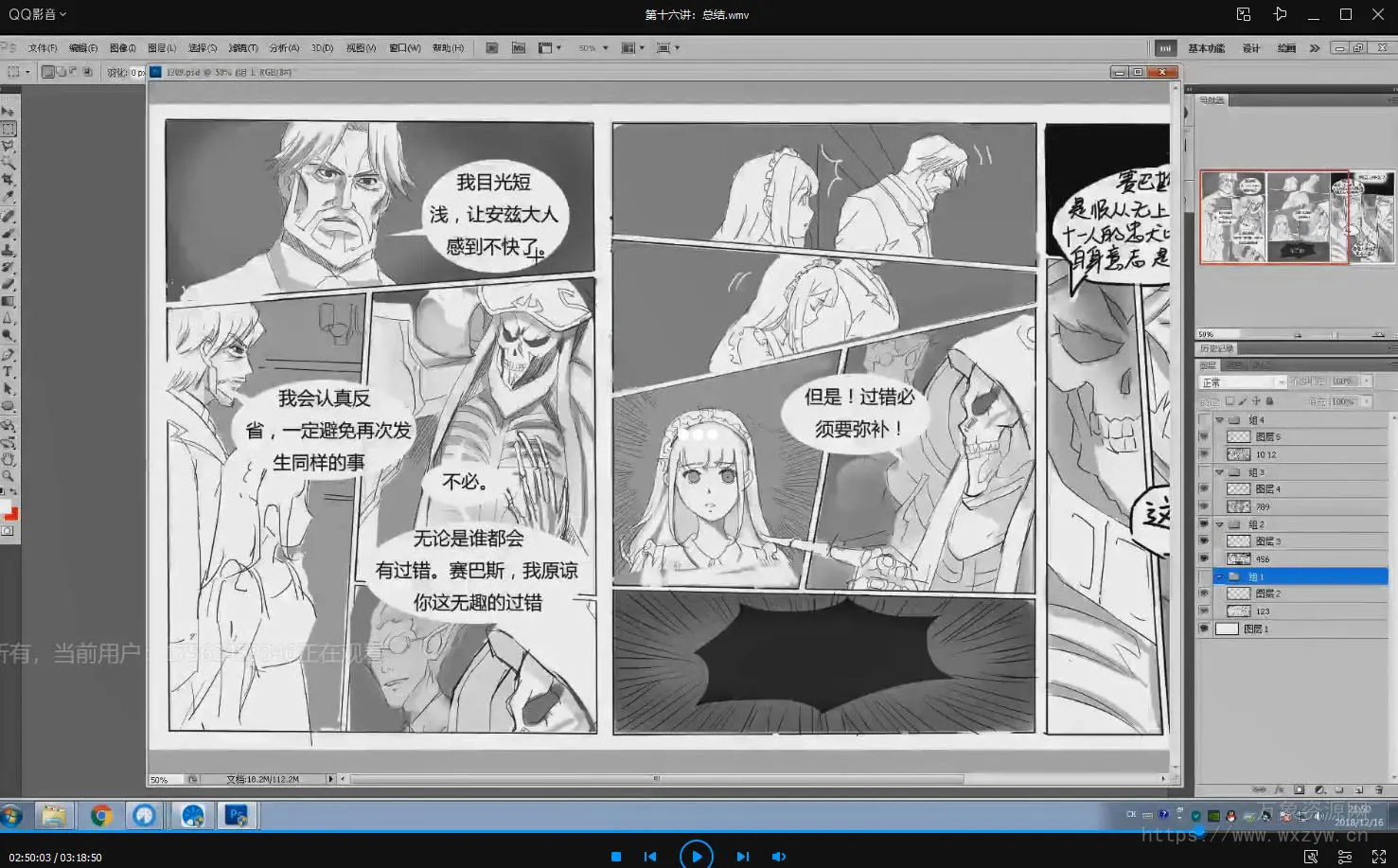Select the Zoom magnifier tool
Image resolution: width=1398 pixels, height=868 pixels.
[8, 476]
